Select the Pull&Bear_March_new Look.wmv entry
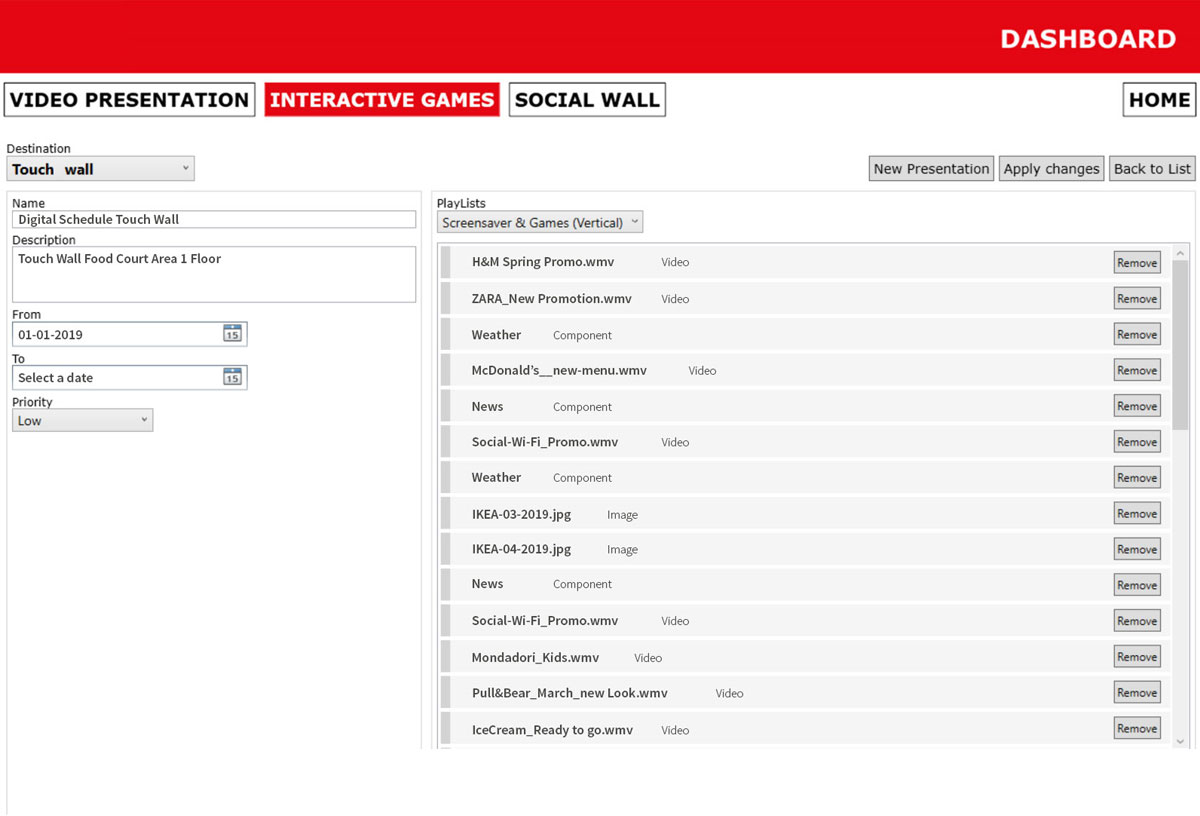 click(x=805, y=692)
